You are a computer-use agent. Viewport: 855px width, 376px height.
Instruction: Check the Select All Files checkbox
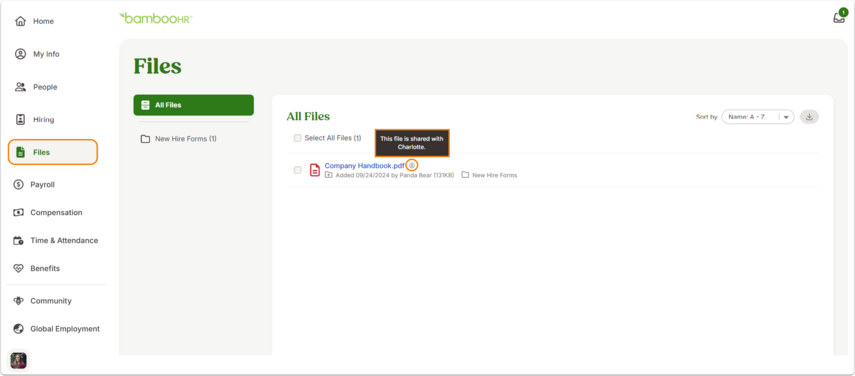pyautogui.click(x=298, y=138)
